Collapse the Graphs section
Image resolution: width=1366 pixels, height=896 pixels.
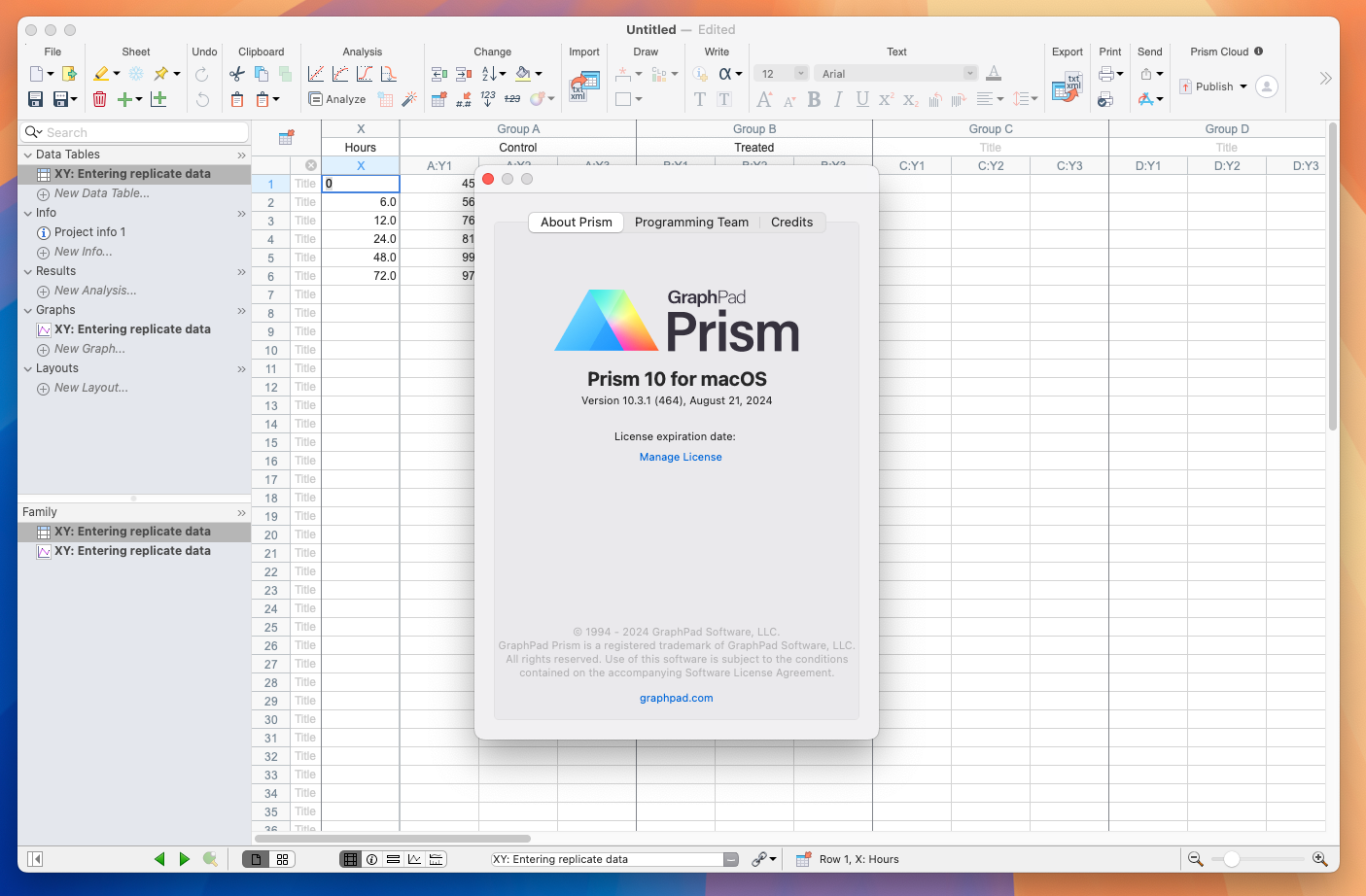point(28,310)
